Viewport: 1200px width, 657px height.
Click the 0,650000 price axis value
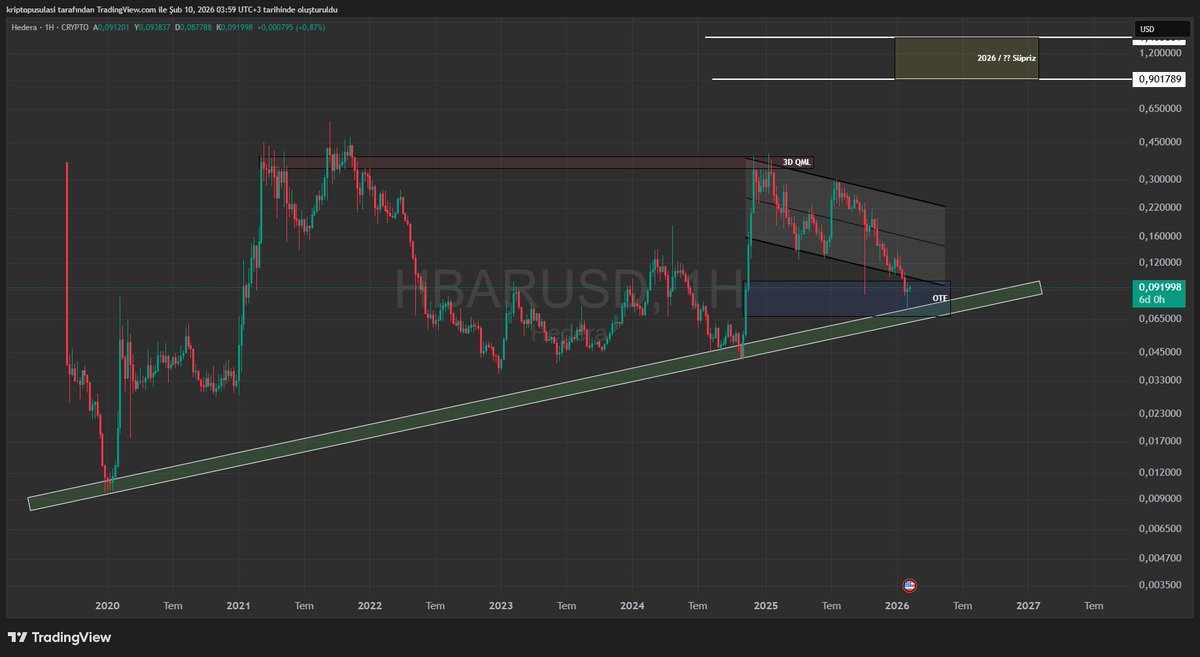[1160, 110]
